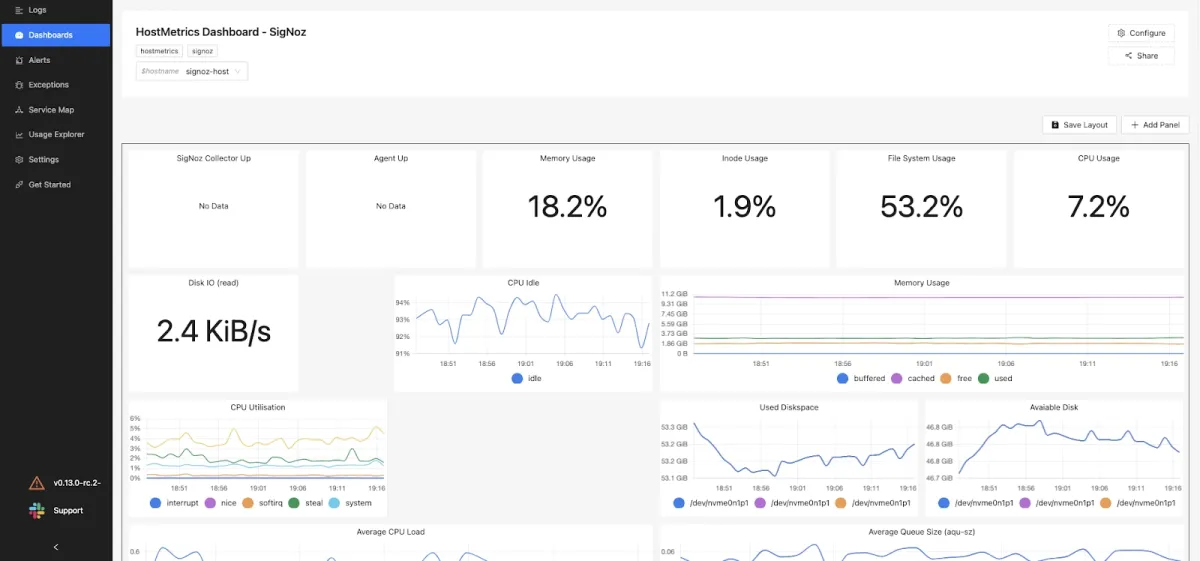Click the 2.4 KiB/s Disk IO value

[214, 331]
